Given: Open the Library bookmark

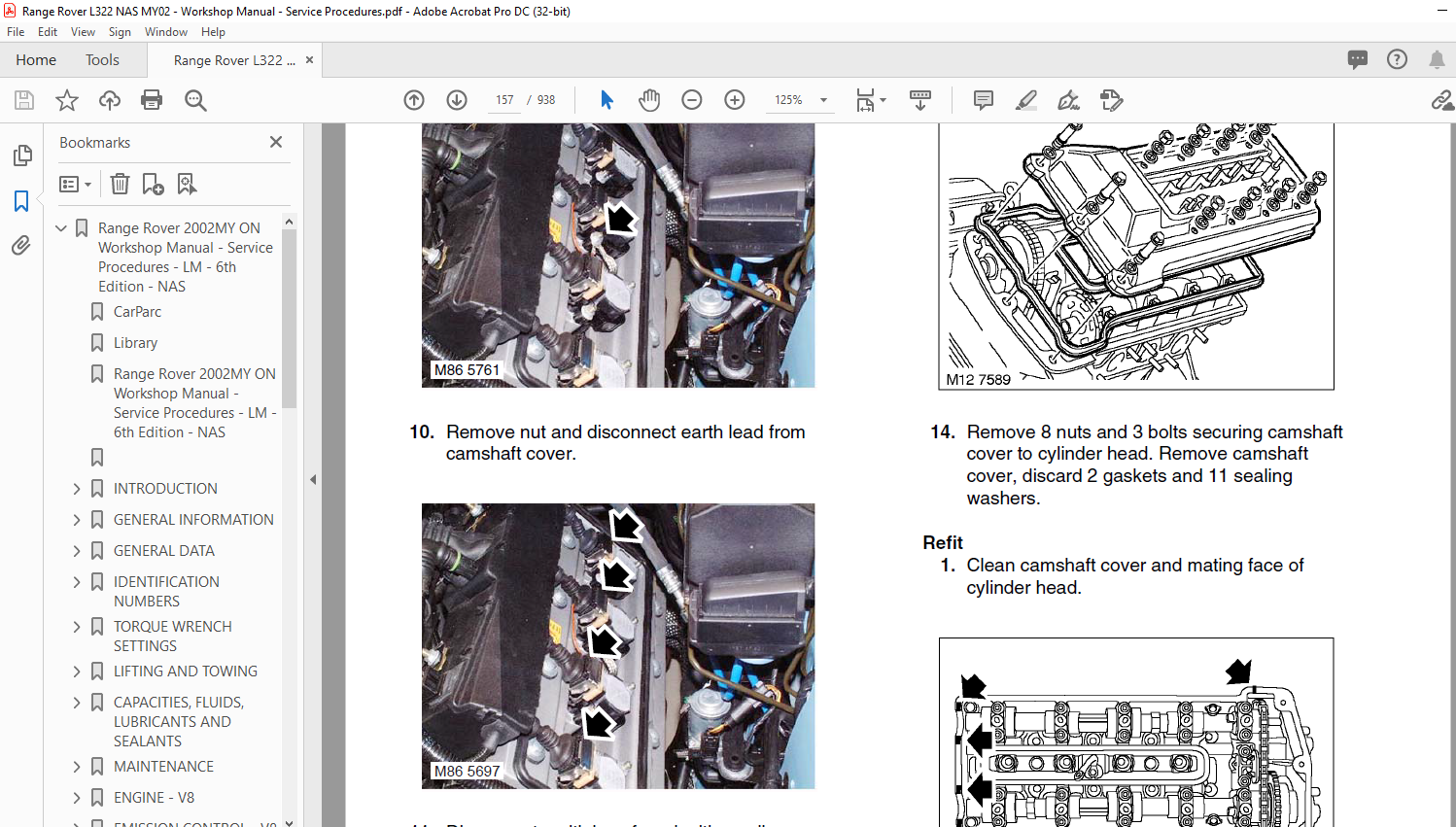Looking at the screenshot, I should (x=135, y=343).
